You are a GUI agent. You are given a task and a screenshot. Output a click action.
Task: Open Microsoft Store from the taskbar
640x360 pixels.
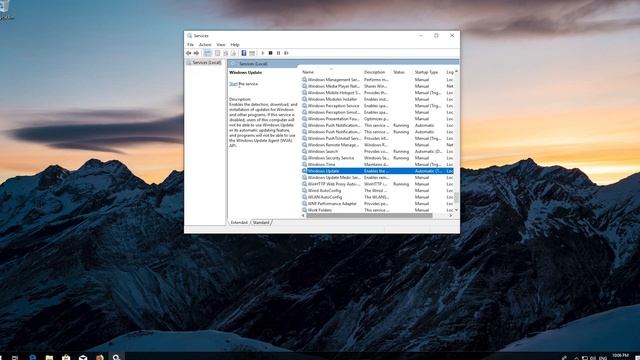click(66, 357)
